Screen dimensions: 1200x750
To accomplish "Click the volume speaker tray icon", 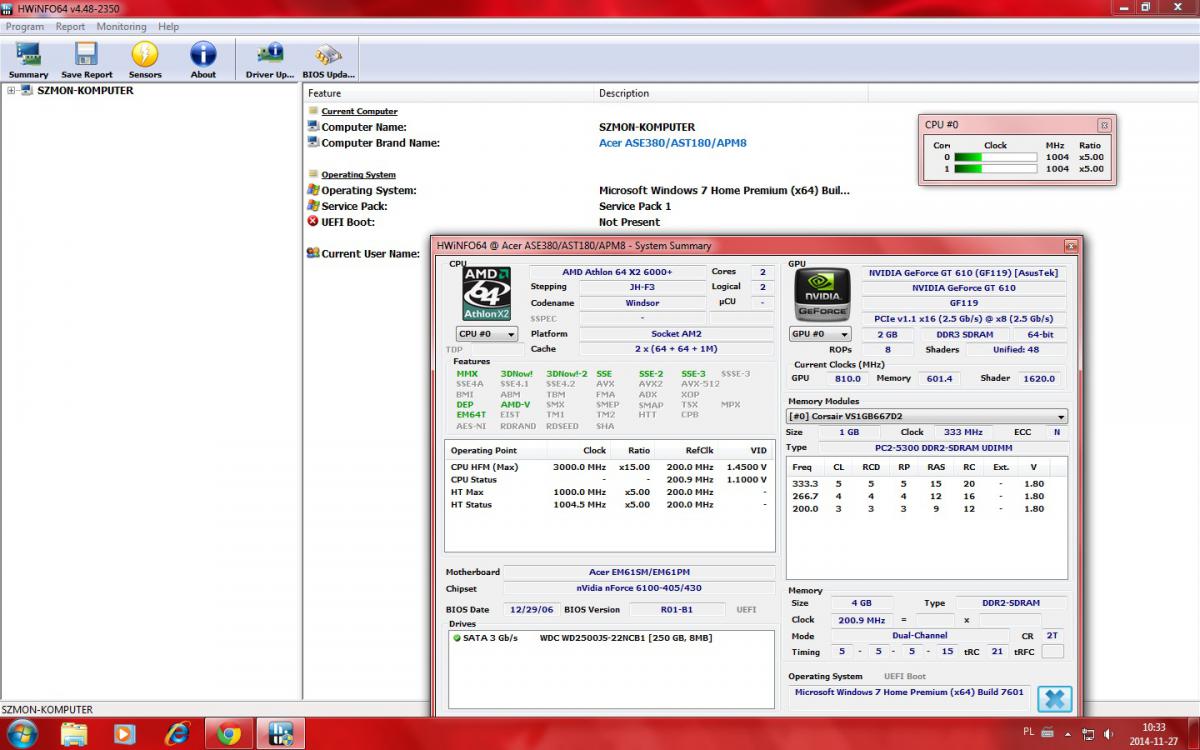I will 1108,734.
